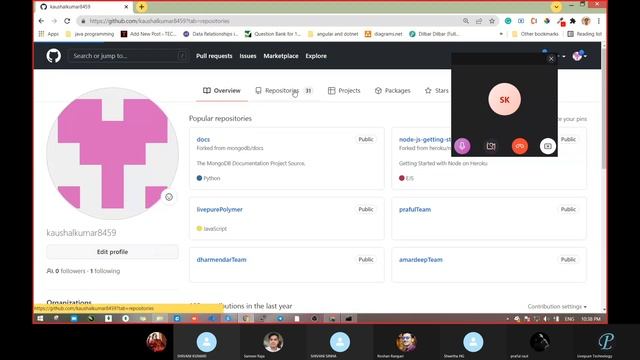Open the mongodb/docs fork source link
Screen dimensions: 640x360
point(244,148)
